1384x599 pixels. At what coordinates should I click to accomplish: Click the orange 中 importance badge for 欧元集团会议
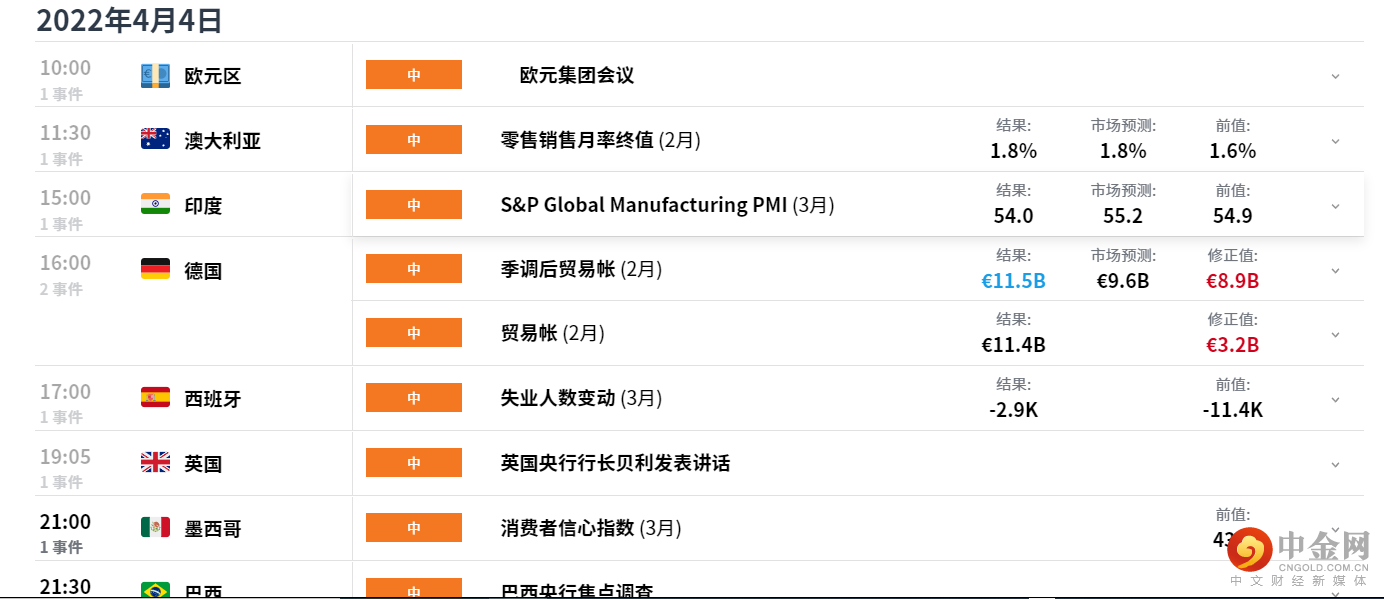point(414,75)
